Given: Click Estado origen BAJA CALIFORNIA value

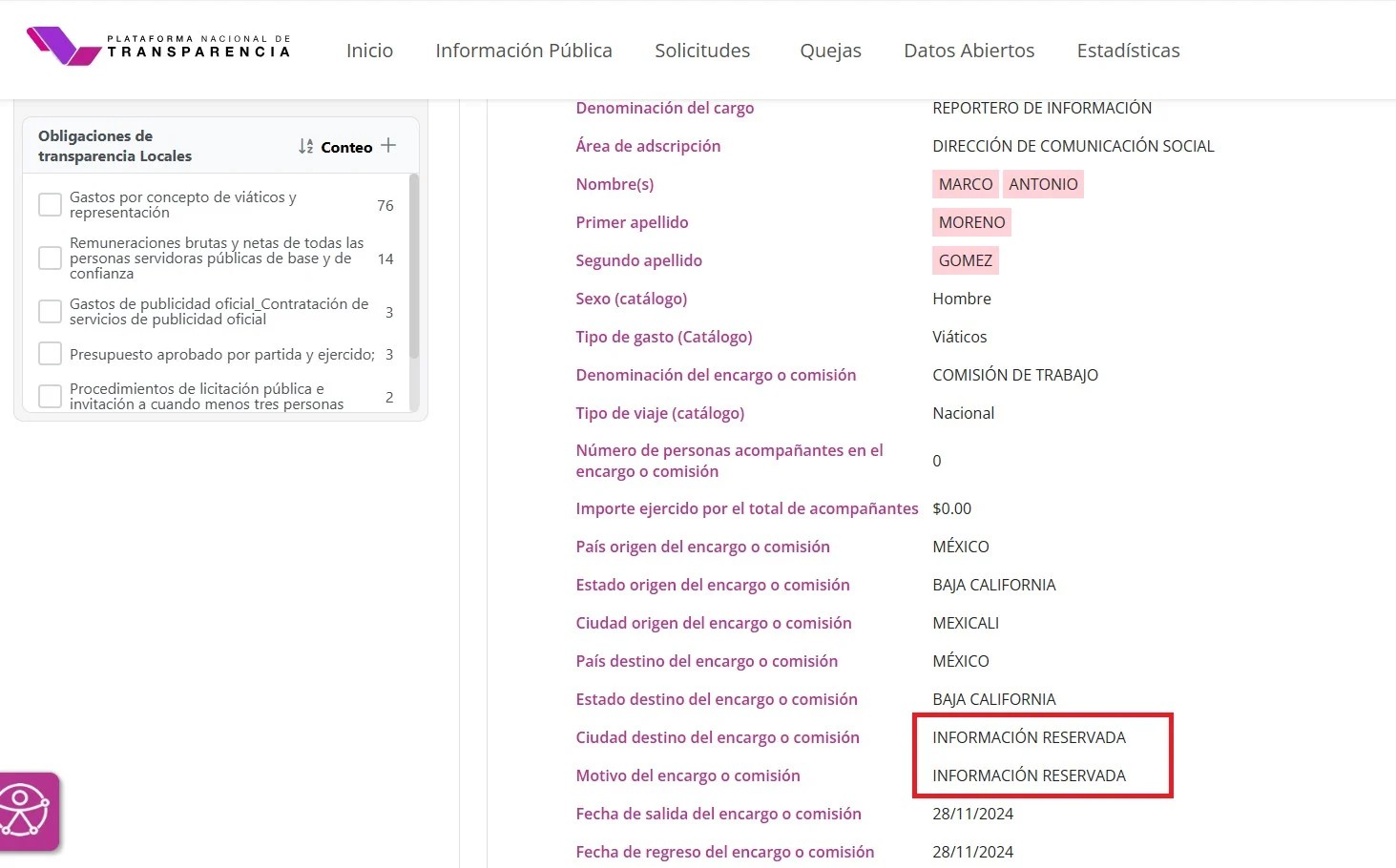Looking at the screenshot, I should [x=994, y=585].
